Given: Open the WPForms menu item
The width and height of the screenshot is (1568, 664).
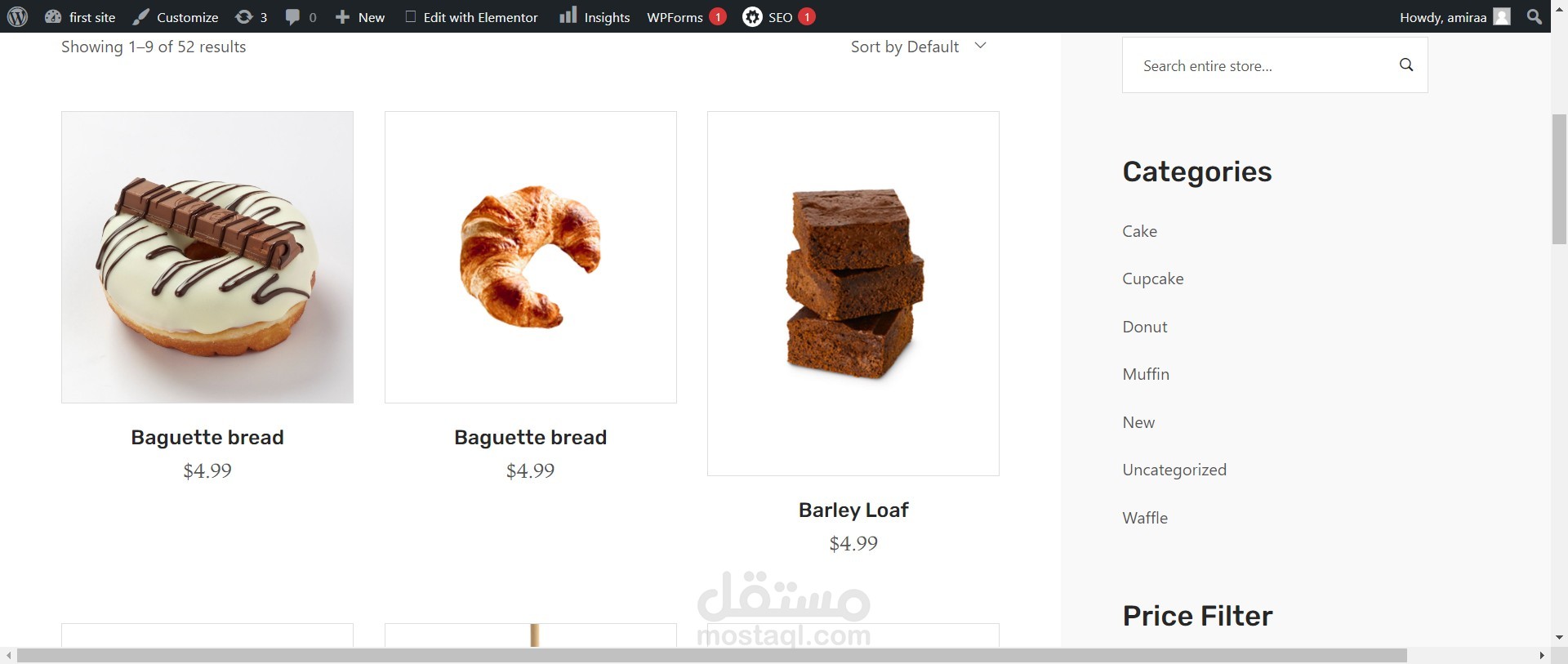Looking at the screenshot, I should tap(675, 17).
